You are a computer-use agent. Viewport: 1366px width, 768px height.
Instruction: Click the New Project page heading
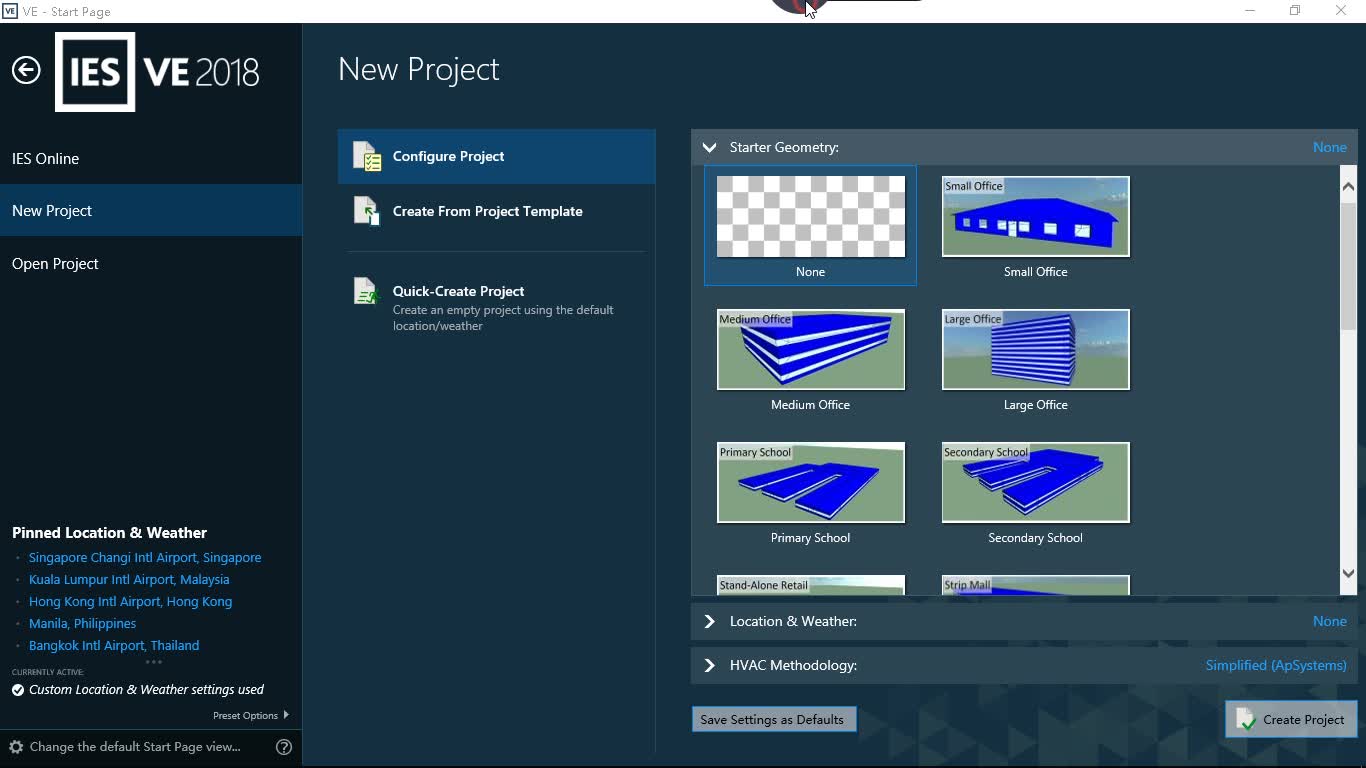418,70
